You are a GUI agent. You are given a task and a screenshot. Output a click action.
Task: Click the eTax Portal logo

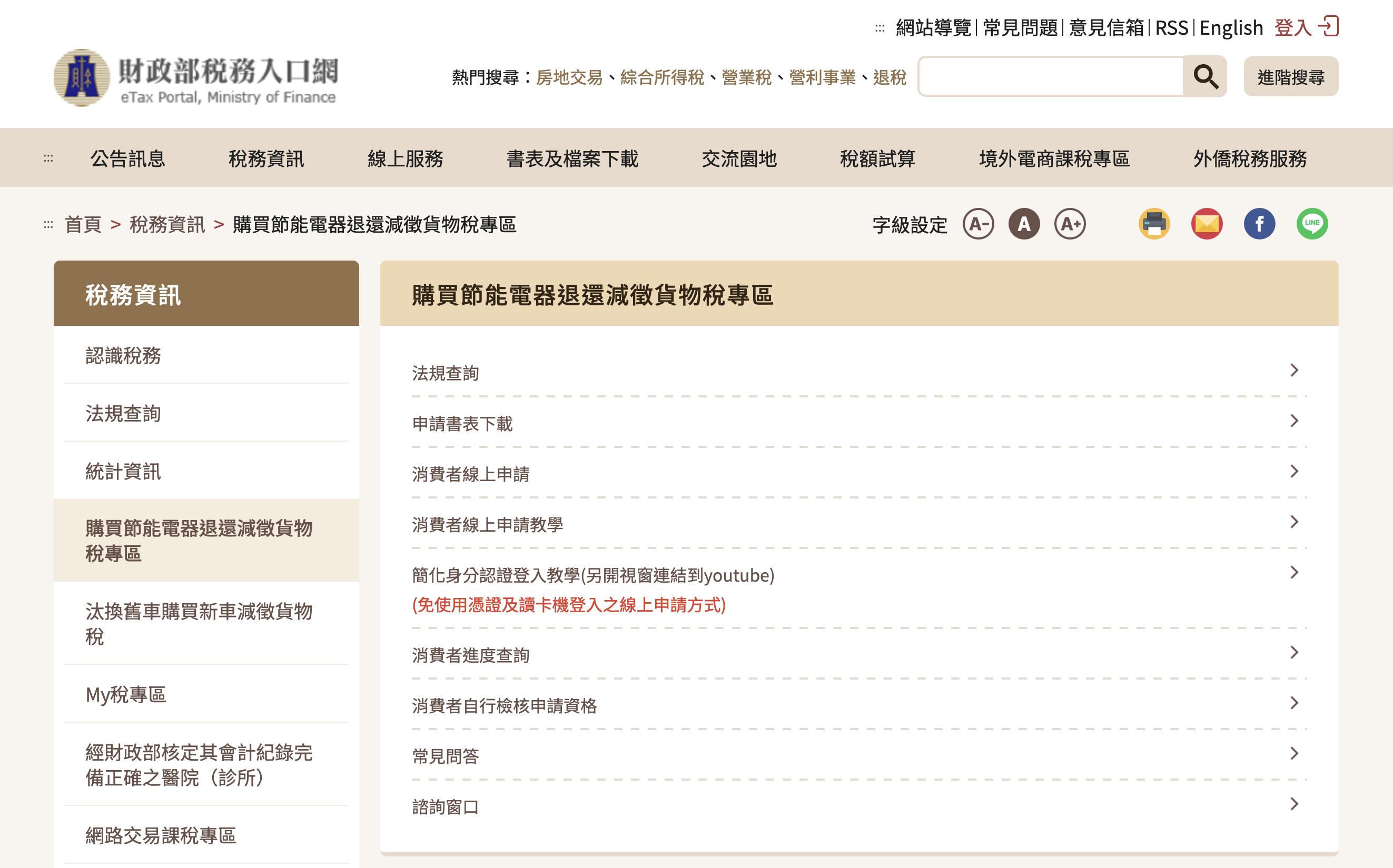click(x=196, y=77)
